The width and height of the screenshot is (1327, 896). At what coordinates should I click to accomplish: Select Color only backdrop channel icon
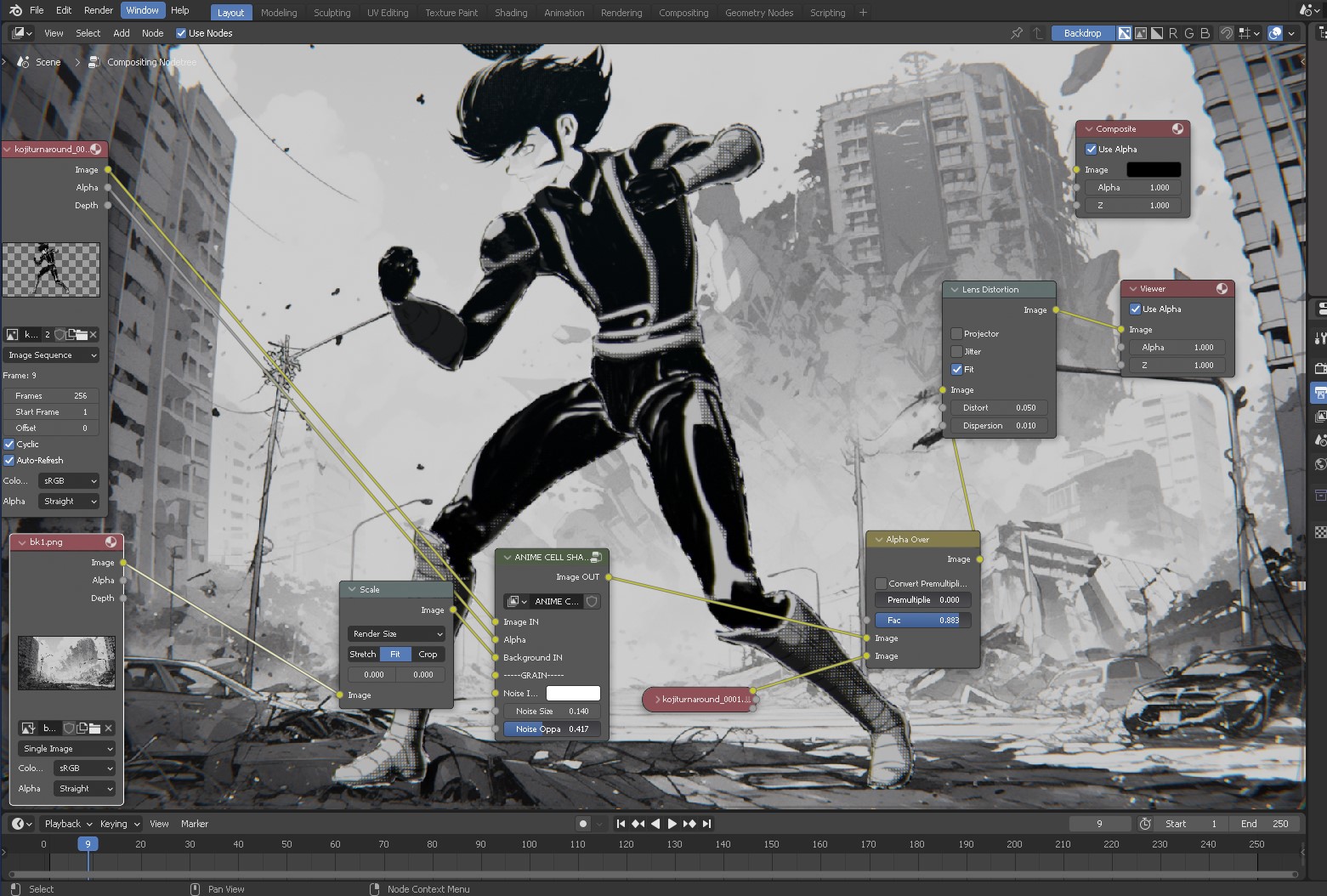point(1141,33)
